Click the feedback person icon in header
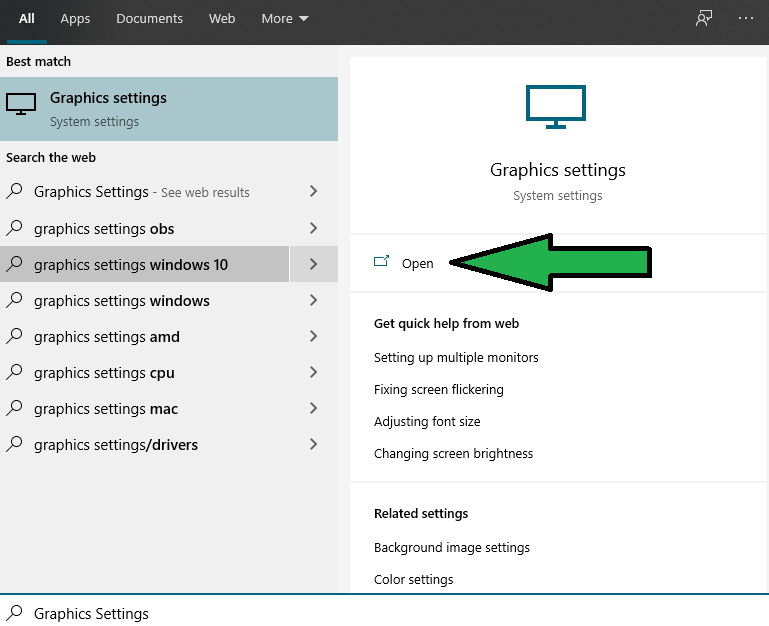 (704, 19)
